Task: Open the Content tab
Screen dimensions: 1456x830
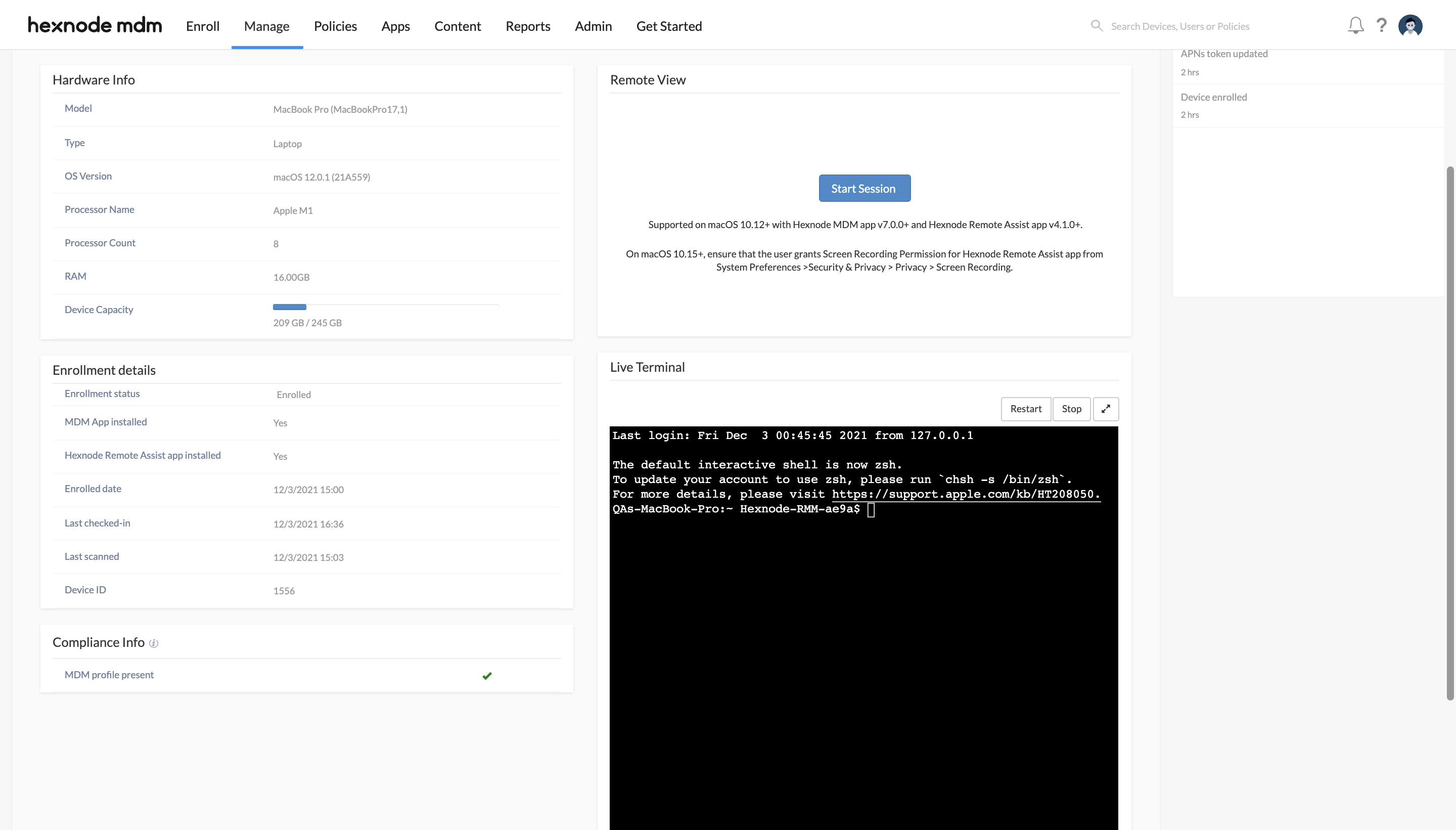Action: pos(458,26)
